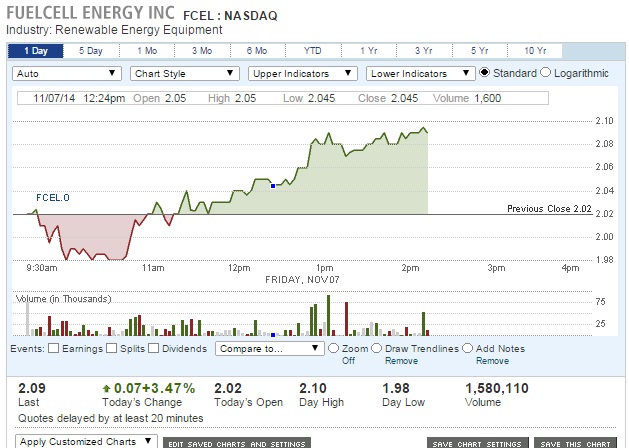Check the Dividends events checkbox

coord(154,349)
